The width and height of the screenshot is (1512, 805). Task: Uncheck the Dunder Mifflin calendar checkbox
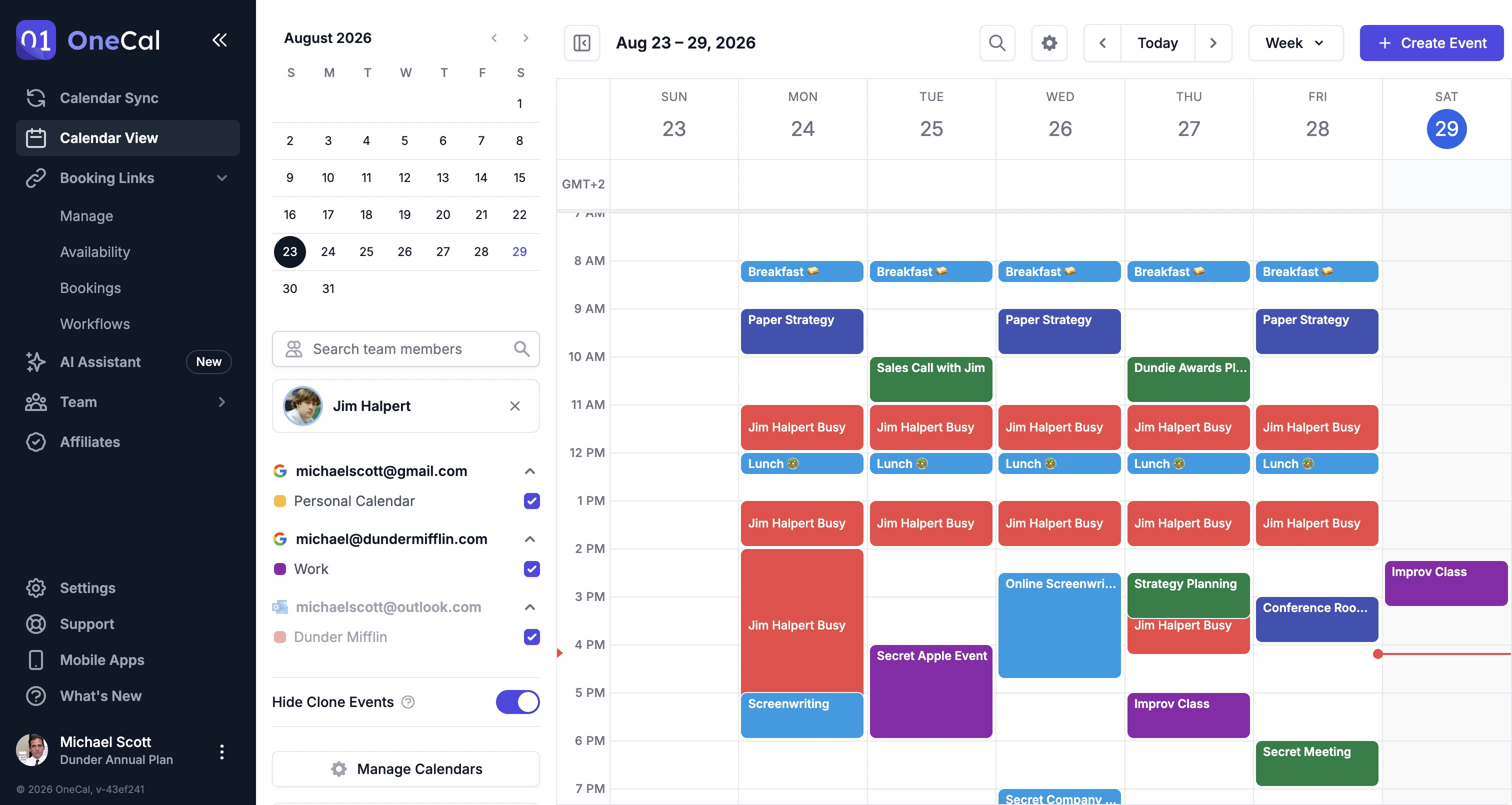(532, 637)
